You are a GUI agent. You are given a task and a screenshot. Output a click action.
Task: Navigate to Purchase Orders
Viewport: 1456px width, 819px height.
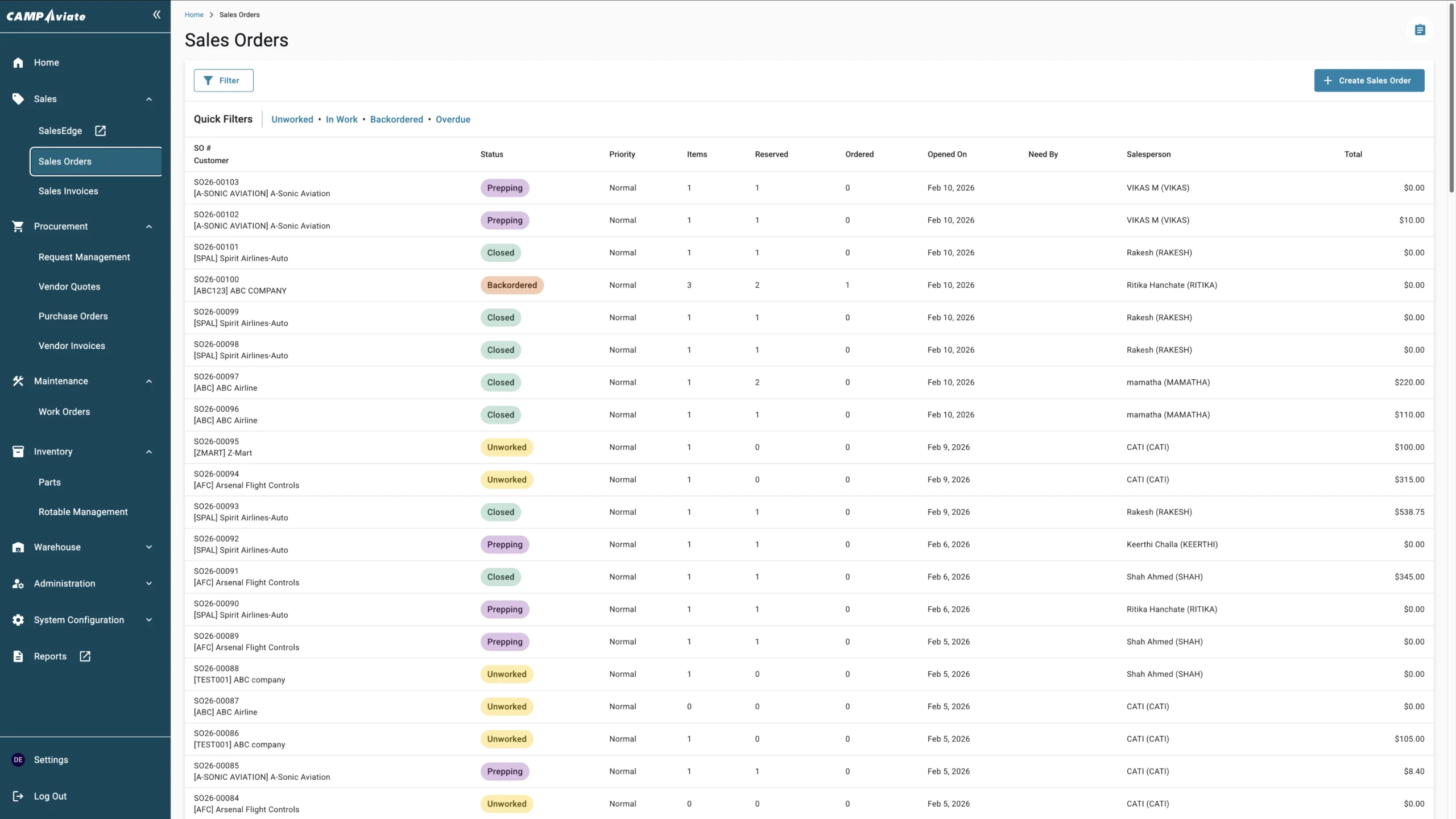pyautogui.click(x=73, y=316)
